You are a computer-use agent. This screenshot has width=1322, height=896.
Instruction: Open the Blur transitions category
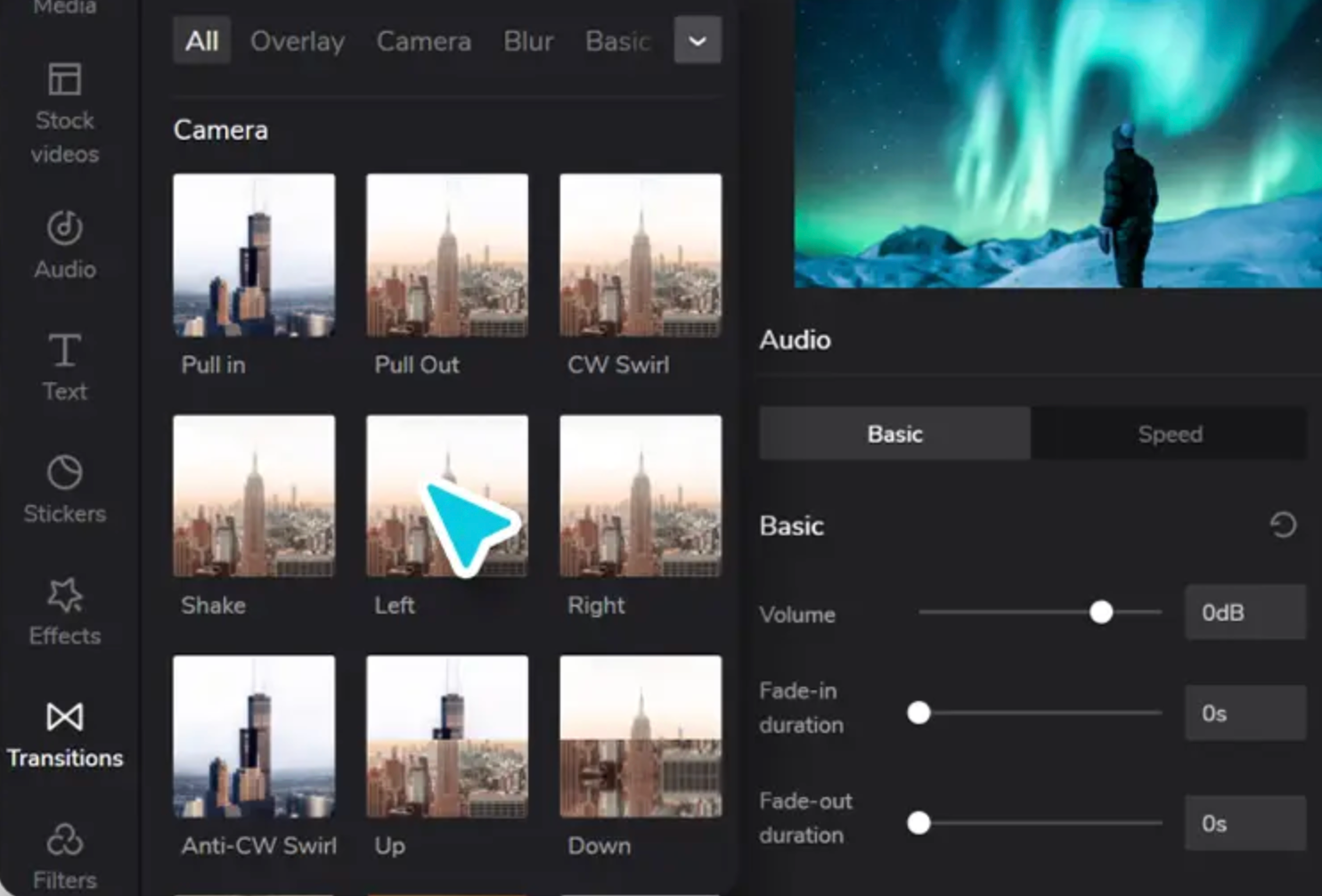pyautogui.click(x=527, y=41)
